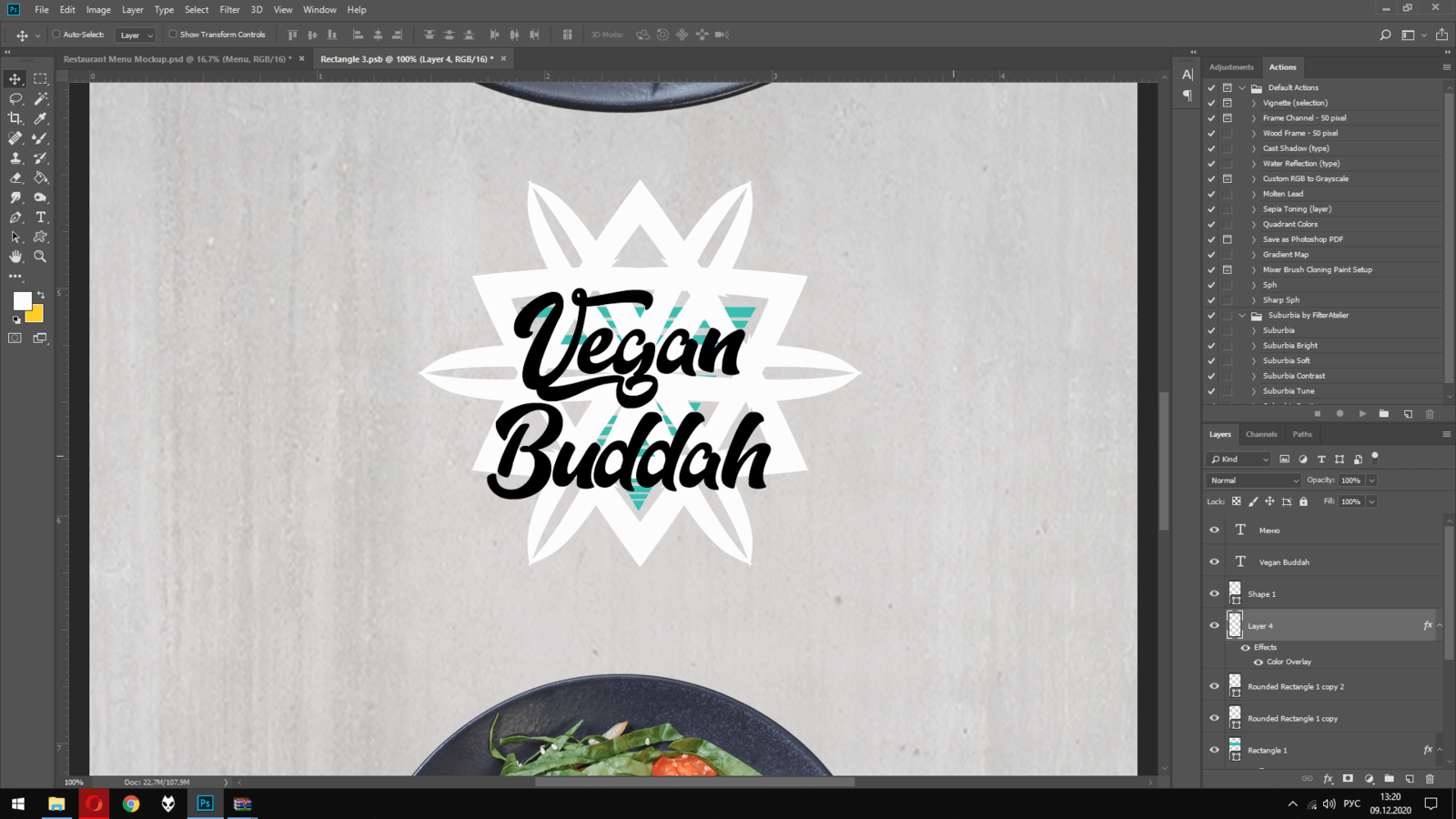This screenshot has width=1456, height=819.
Task: Hide the Rectangle 1 layer
Action: (1214, 750)
